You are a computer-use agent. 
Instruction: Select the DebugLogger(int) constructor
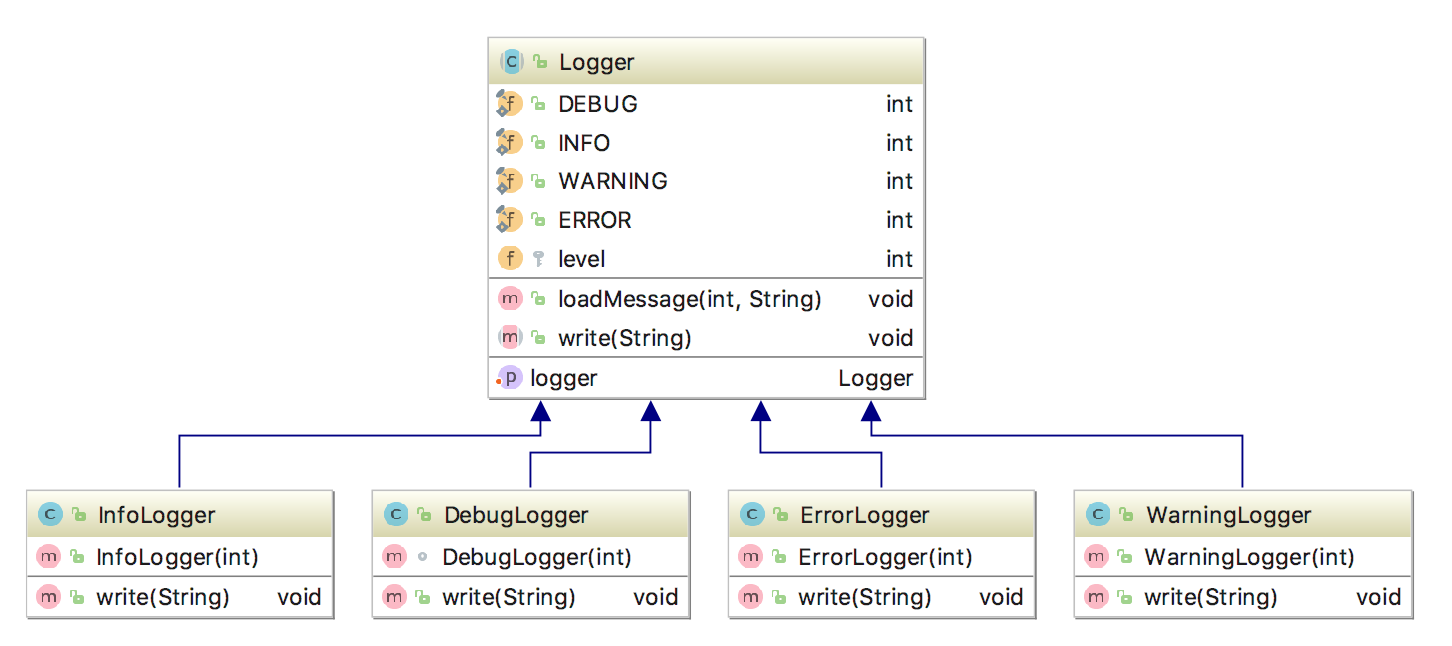tap(538, 557)
